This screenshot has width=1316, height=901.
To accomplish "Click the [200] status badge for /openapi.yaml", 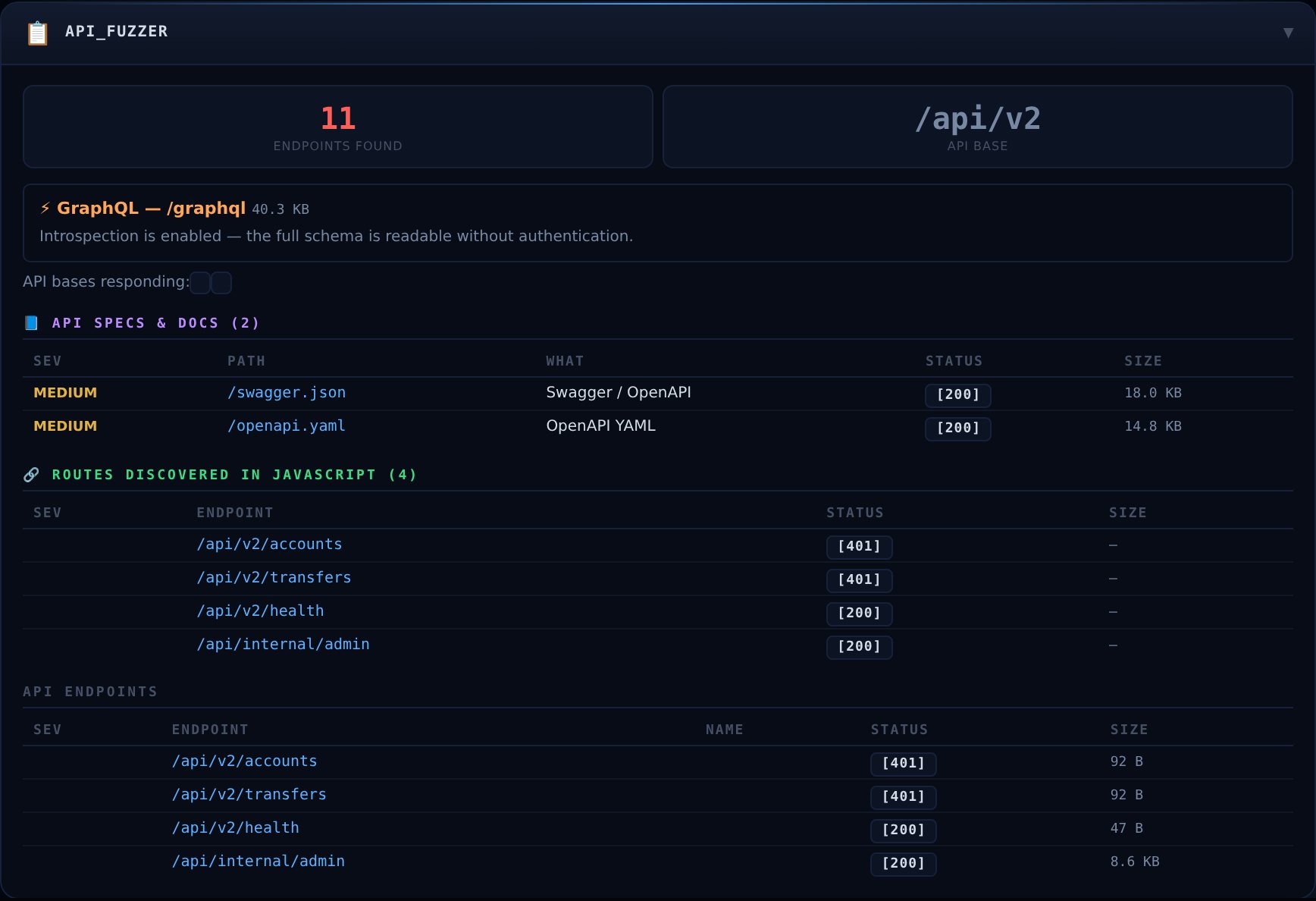I will pyautogui.click(x=958, y=428).
